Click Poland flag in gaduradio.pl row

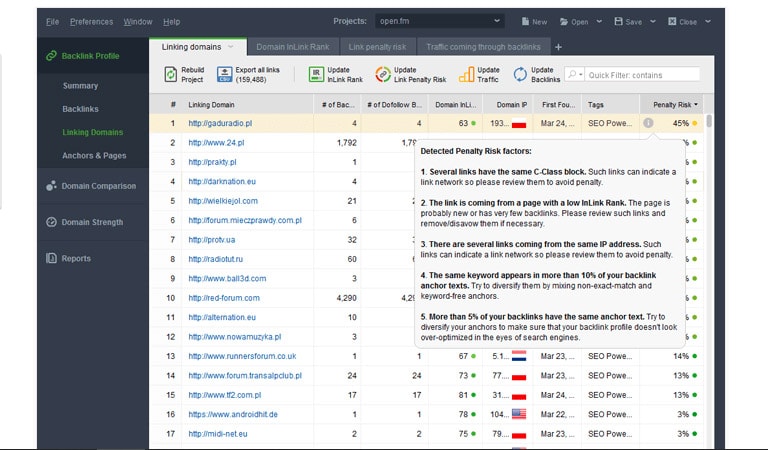[x=519, y=123]
